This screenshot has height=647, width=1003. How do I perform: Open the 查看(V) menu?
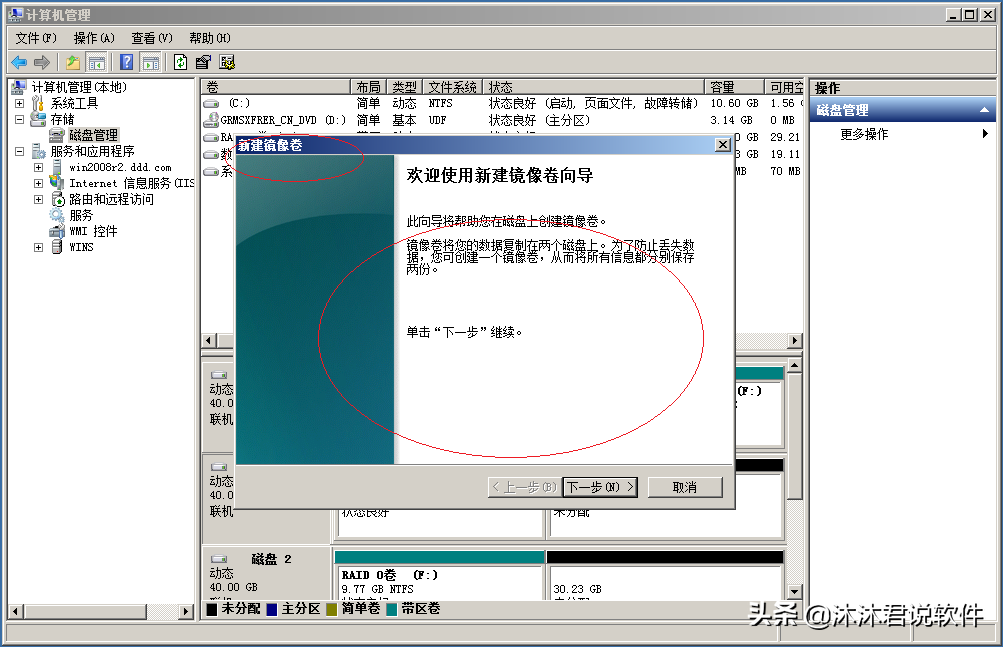(152, 38)
